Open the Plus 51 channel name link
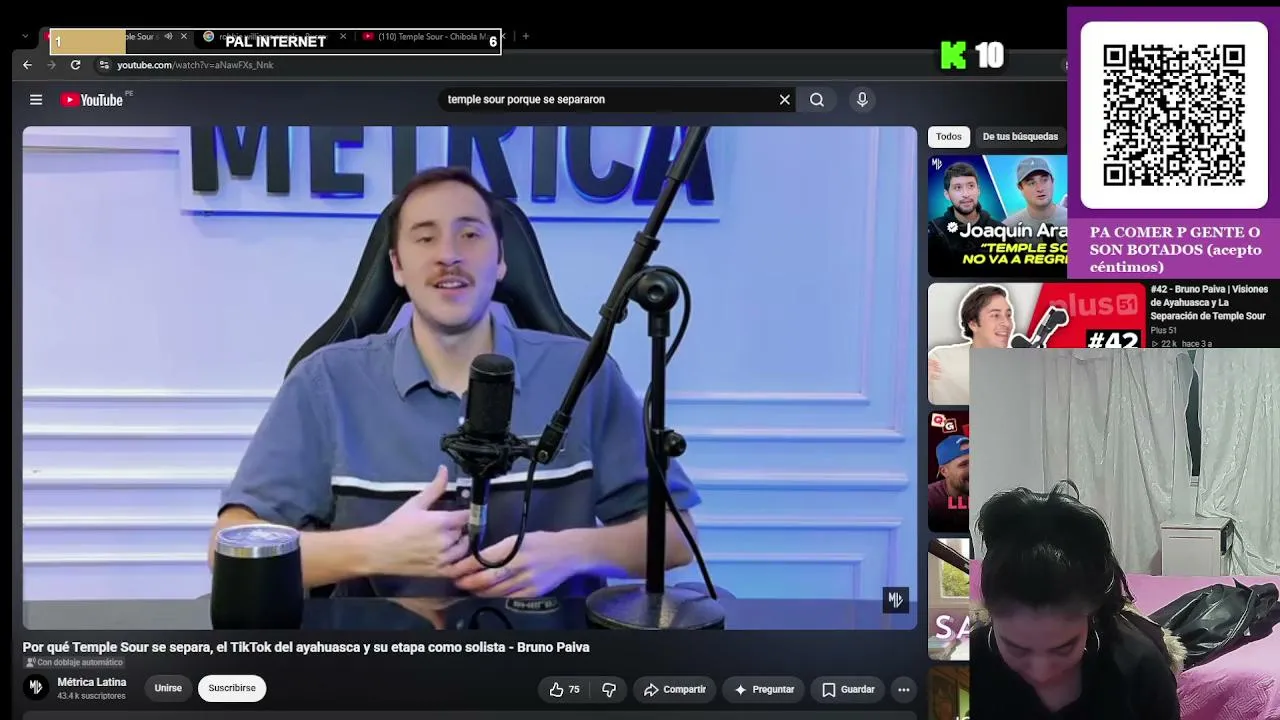 click(1163, 330)
